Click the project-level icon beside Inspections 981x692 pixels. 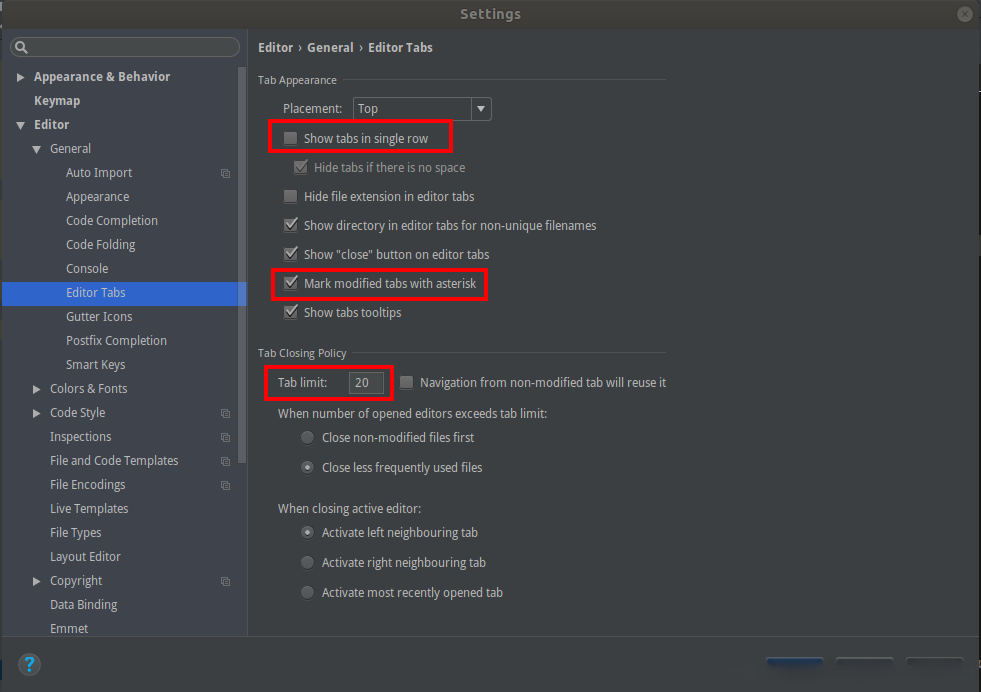(x=225, y=437)
